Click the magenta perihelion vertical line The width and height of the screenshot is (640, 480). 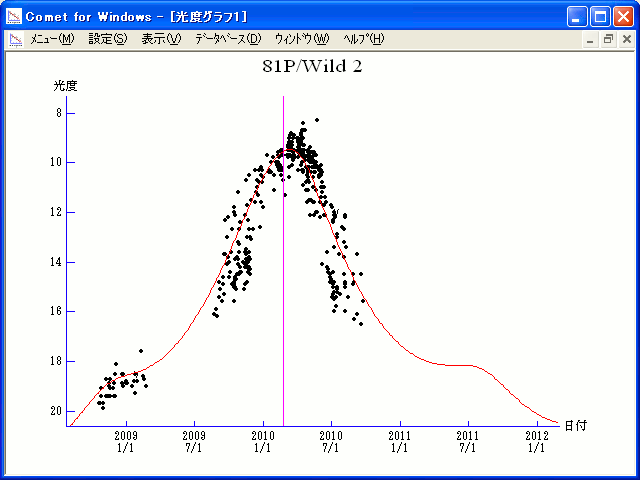(x=283, y=261)
